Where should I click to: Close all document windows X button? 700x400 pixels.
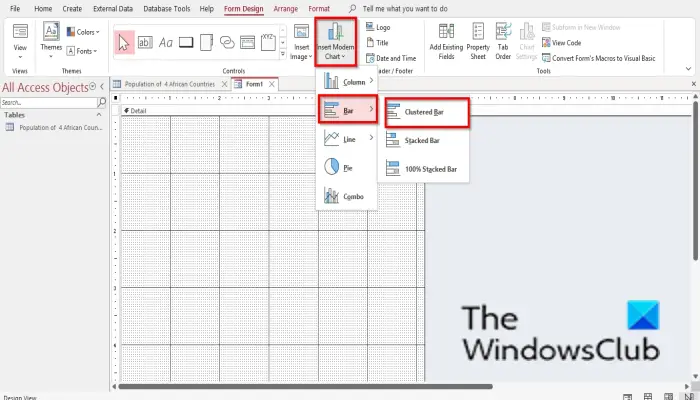tap(694, 83)
